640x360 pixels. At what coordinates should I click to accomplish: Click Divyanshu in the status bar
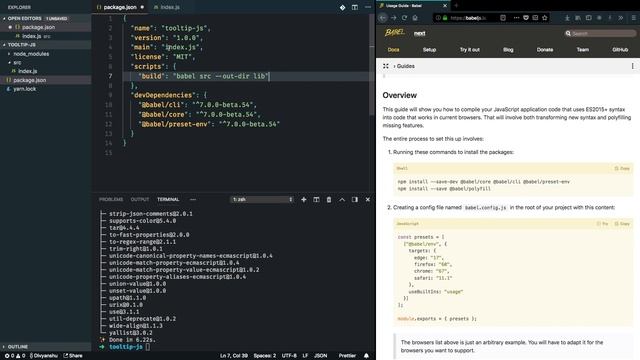pos(44,356)
